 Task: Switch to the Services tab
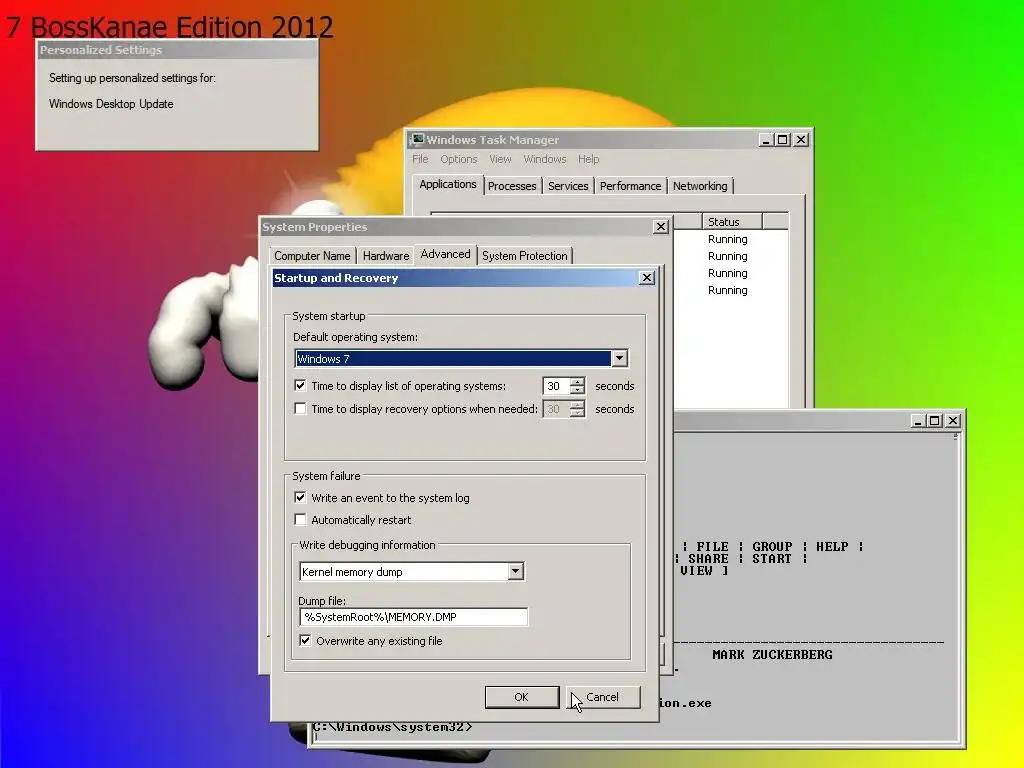click(568, 186)
